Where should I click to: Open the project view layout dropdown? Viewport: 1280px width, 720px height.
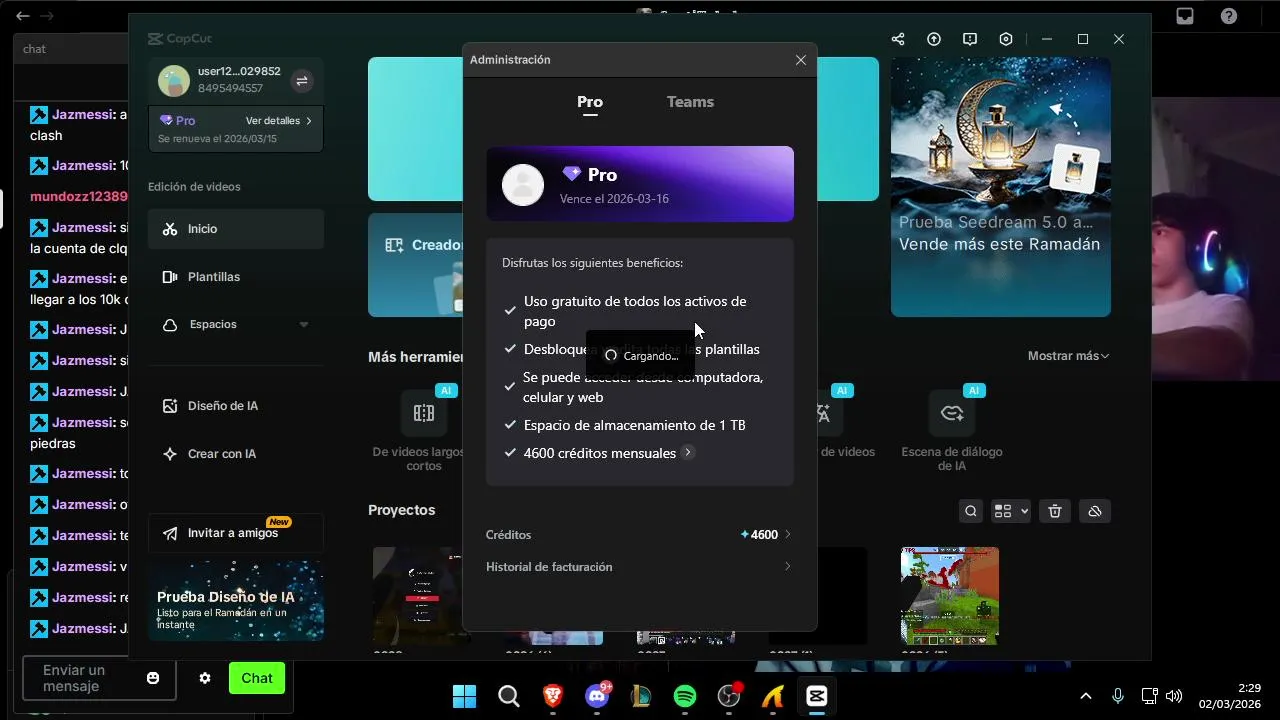[x=1011, y=512]
